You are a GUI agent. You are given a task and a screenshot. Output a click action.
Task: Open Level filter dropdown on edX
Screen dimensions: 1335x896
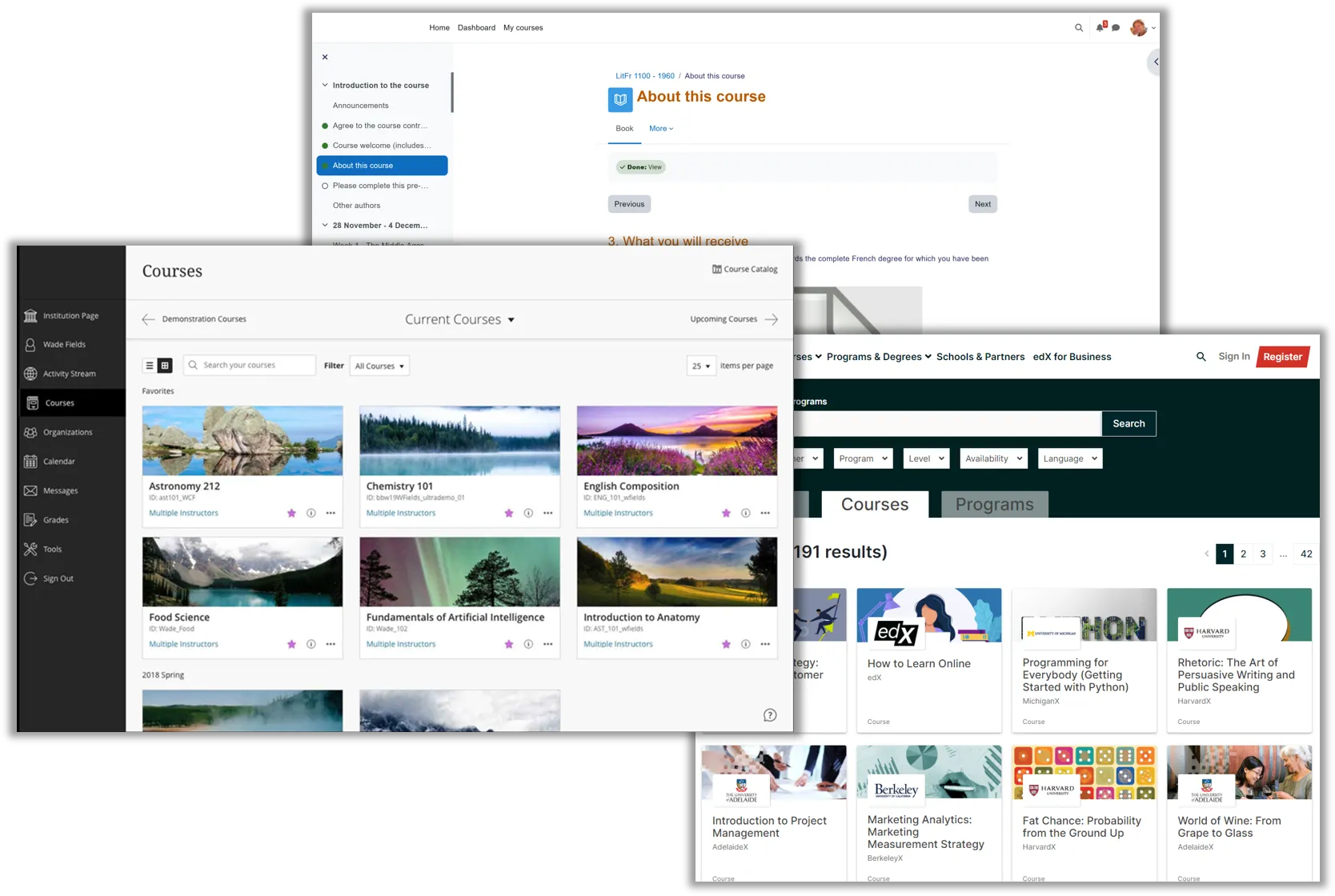click(x=926, y=458)
